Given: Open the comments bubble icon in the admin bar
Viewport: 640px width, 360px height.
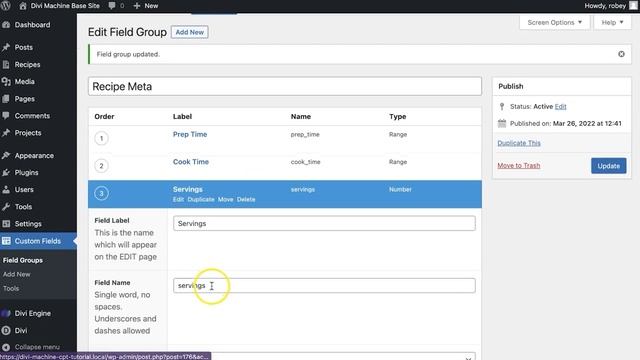Looking at the screenshot, I should (112, 6).
